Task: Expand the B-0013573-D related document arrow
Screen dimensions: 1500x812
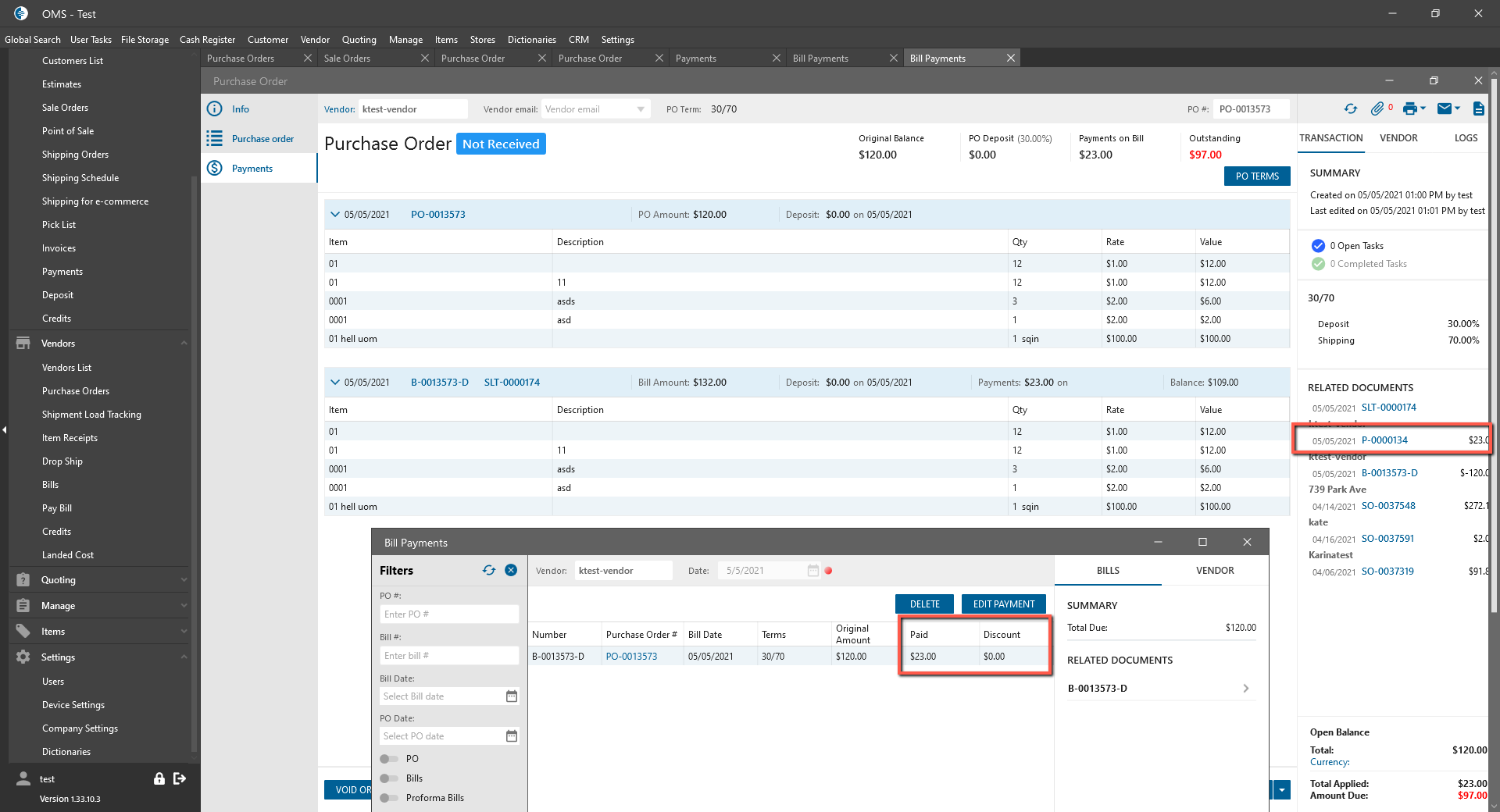Action: coord(1245,689)
